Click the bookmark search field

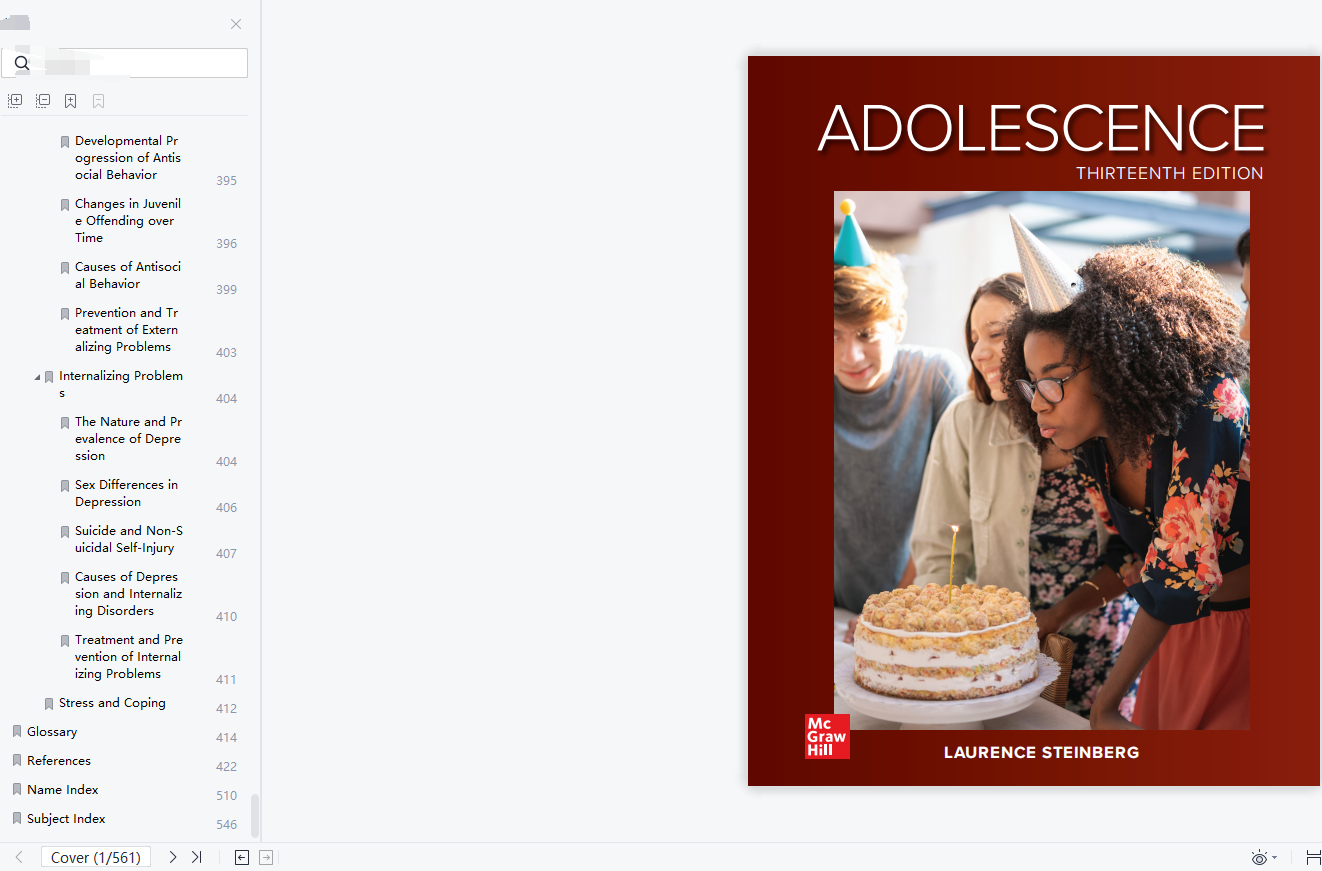(124, 63)
